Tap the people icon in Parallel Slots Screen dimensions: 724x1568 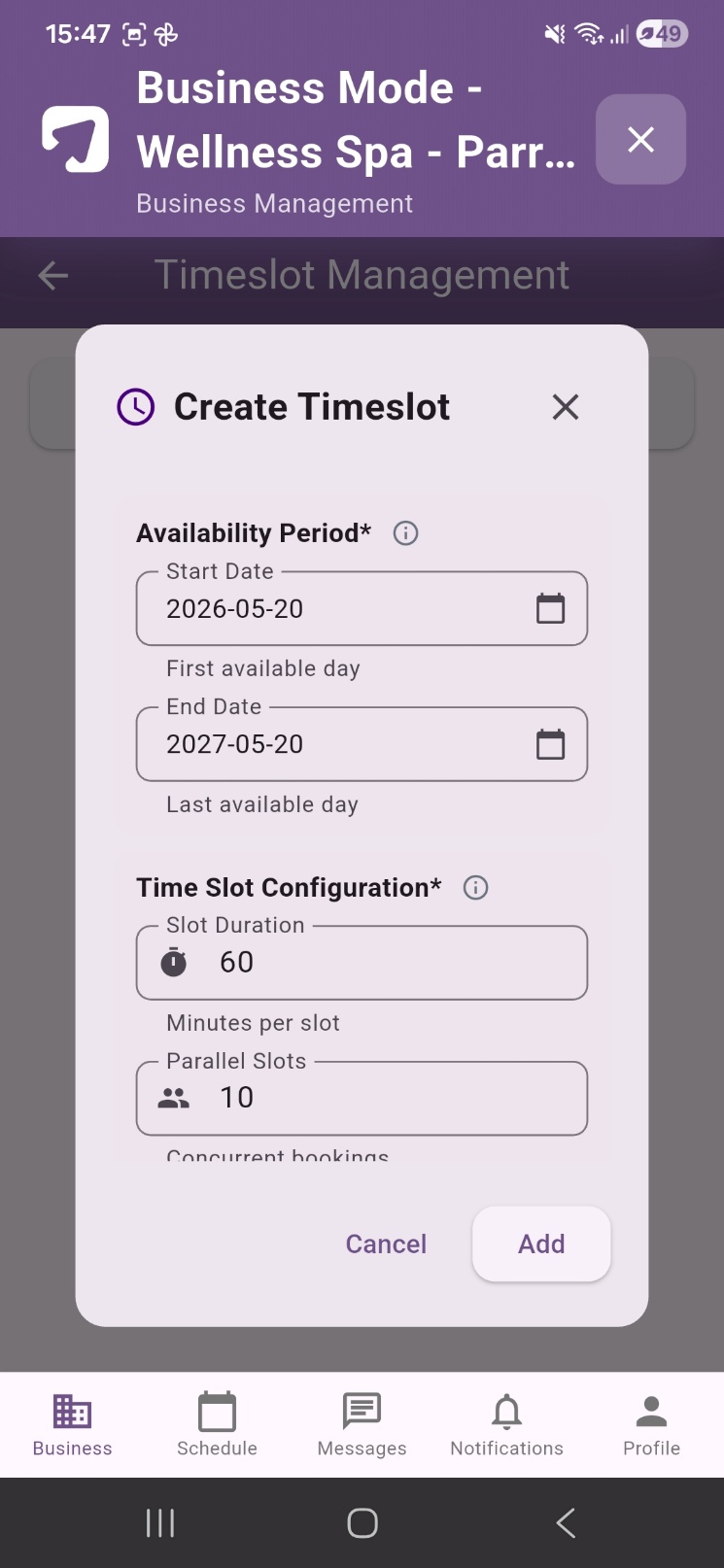(x=174, y=1098)
